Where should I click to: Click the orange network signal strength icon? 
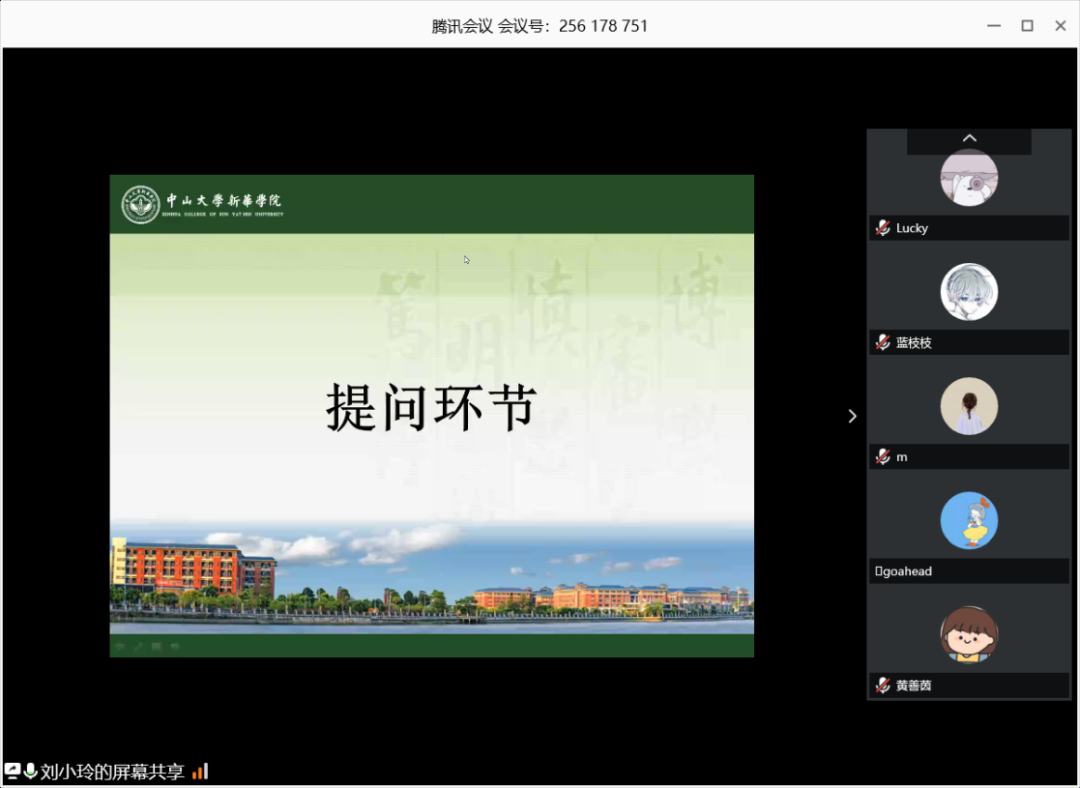(200, 771)
